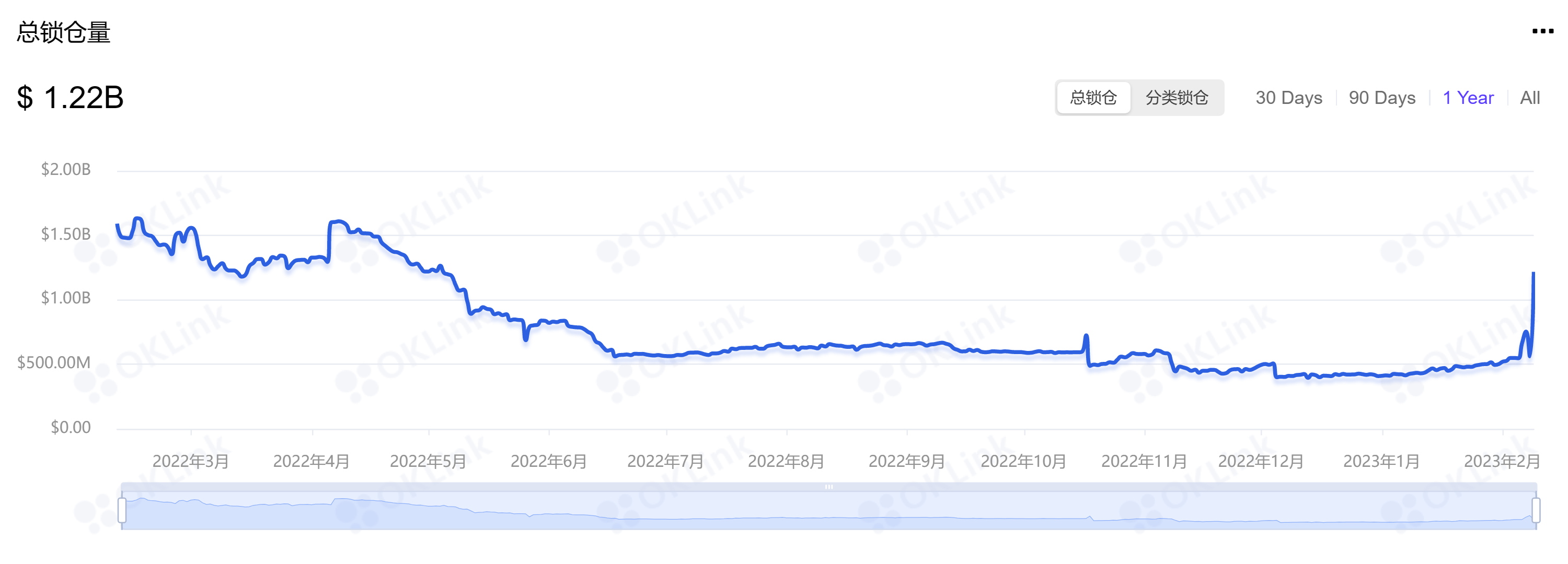Click the 2023年1月 axis label

[1381, 461]
